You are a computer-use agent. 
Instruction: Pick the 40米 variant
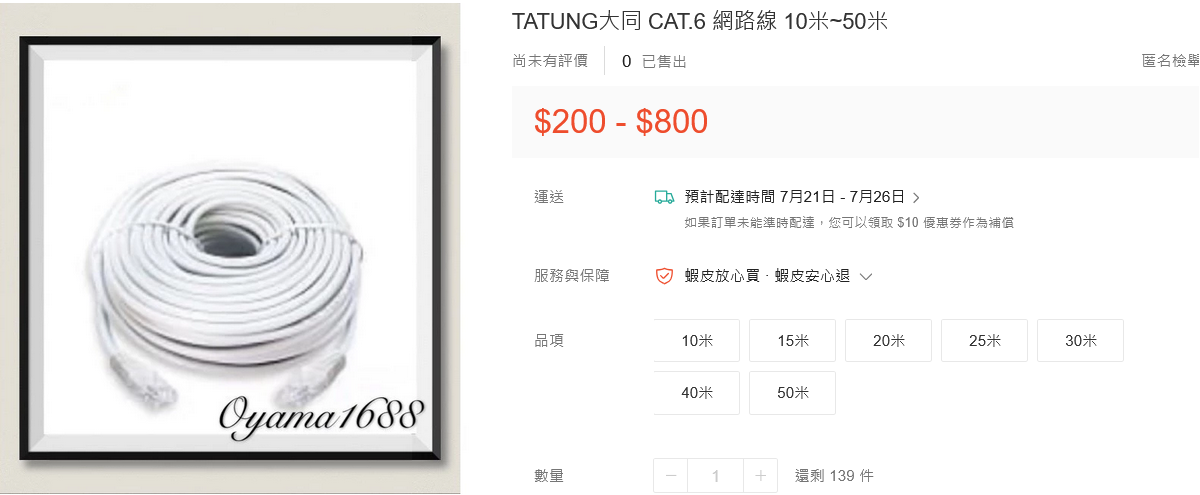pyautogui.click(x=697, y=393)
